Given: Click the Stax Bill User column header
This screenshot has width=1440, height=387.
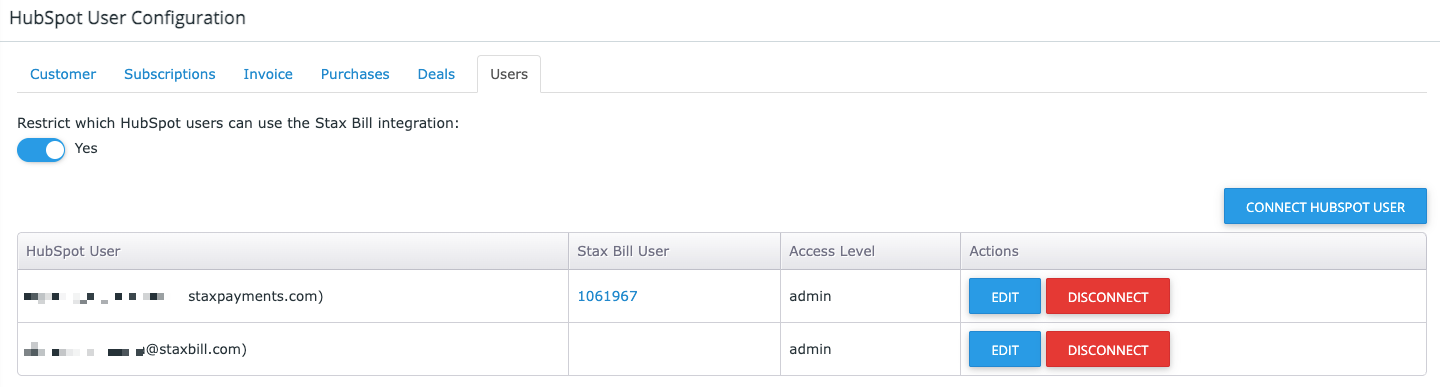Looking at the screenshot, I should click(x=674, y=251).
